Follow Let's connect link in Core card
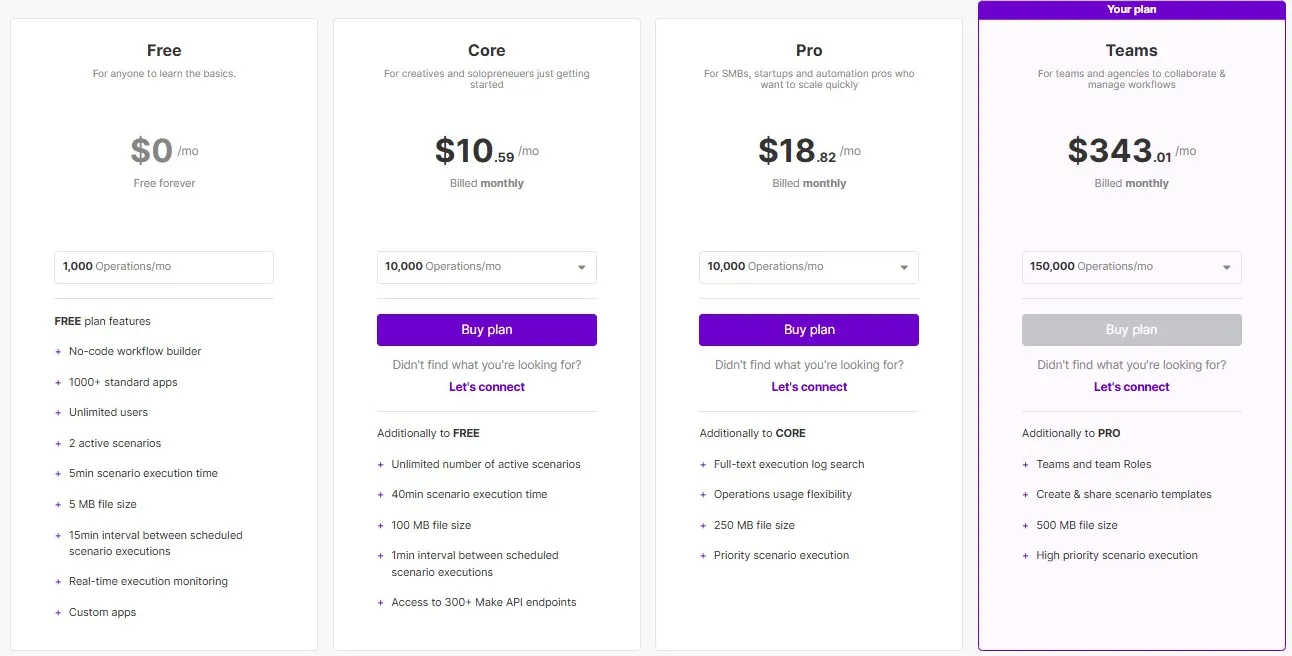This screenshot has width=1292, height=656. (487, 387)
